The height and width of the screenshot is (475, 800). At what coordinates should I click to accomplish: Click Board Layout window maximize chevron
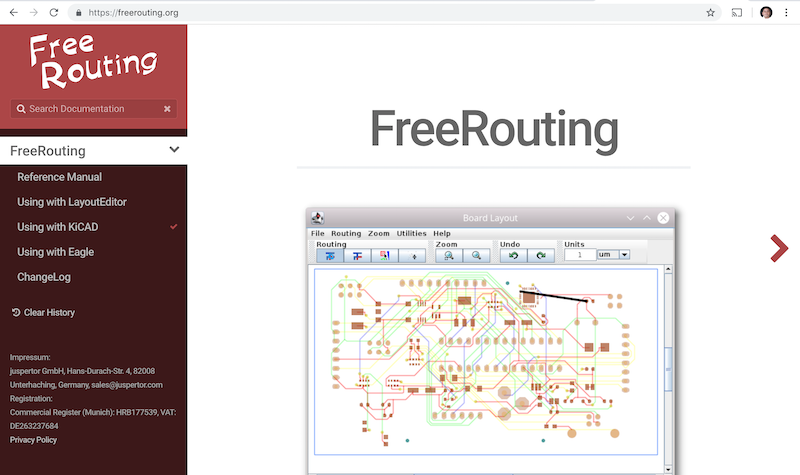click(647, 218)
